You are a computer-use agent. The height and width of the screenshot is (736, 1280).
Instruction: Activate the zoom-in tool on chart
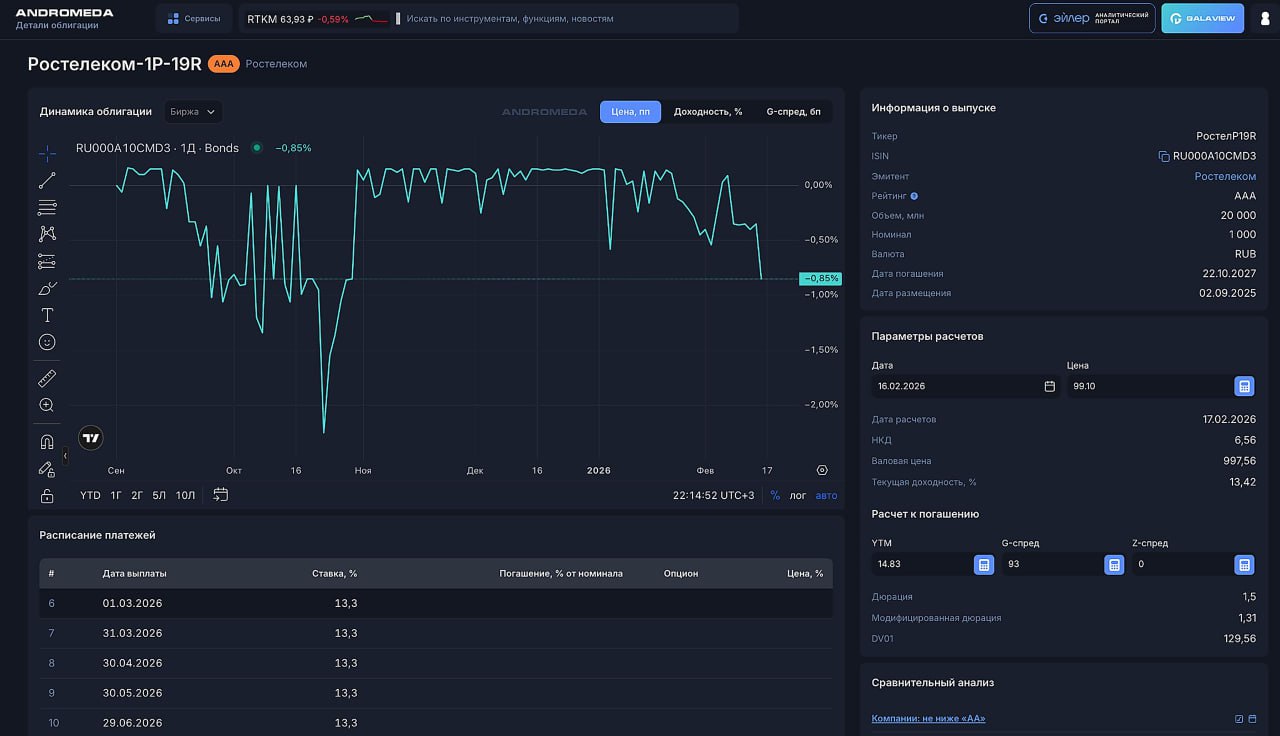pos(47,405)
